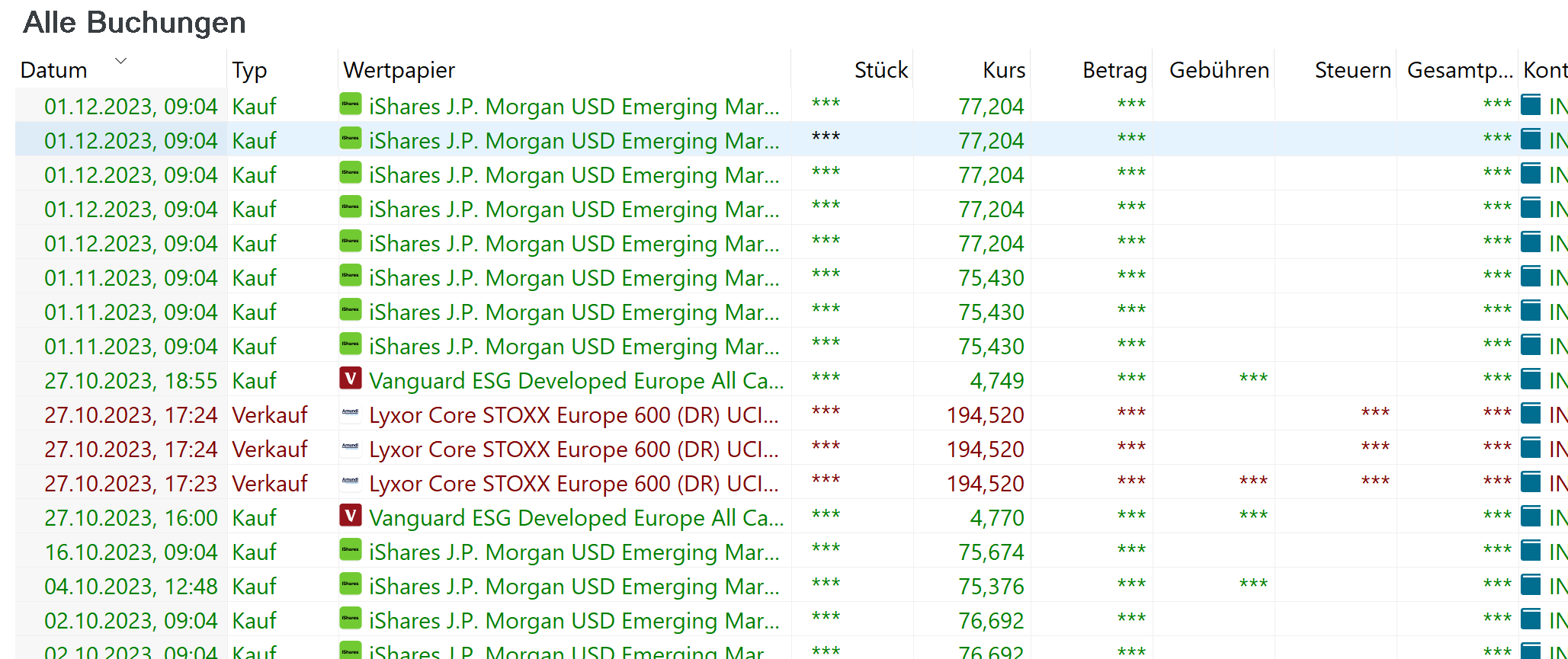
Task: Click the iShares icon in the highlighted row
Action: [x=350, y=139]
